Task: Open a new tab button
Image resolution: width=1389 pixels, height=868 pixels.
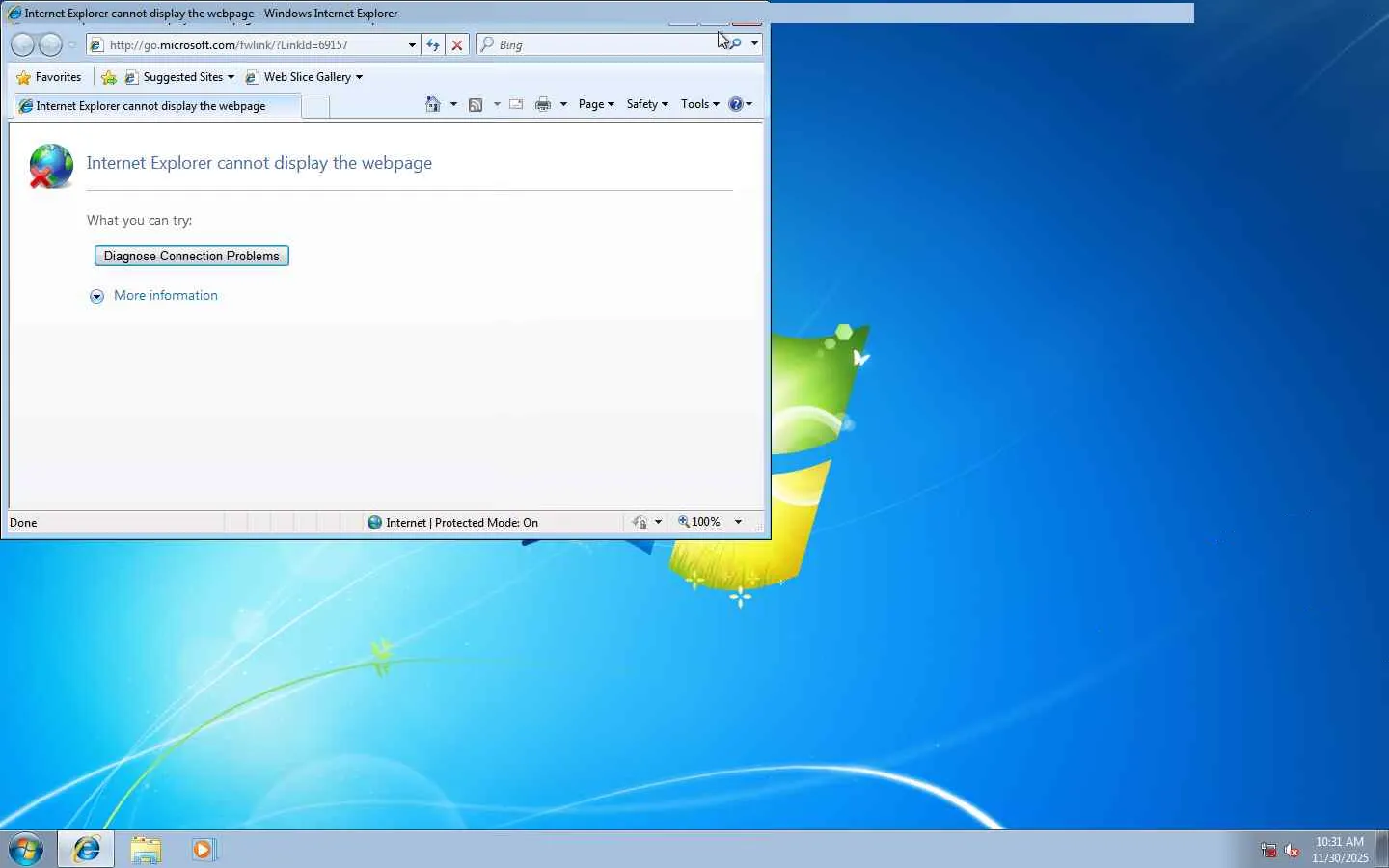Action: click(315, 107)
